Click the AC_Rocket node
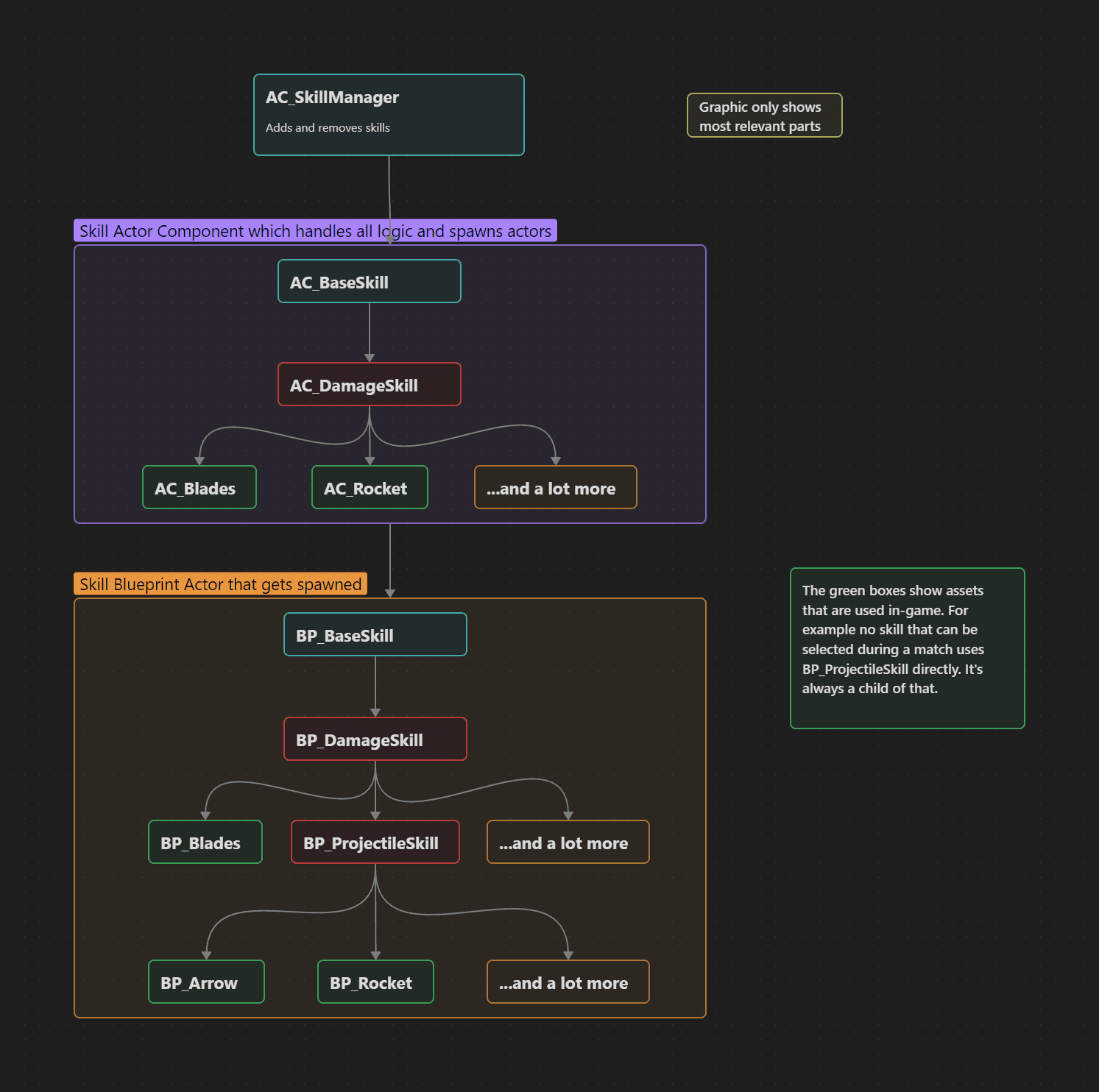Viewport: 1099px width, 1092px height. [x=369, y=488]
